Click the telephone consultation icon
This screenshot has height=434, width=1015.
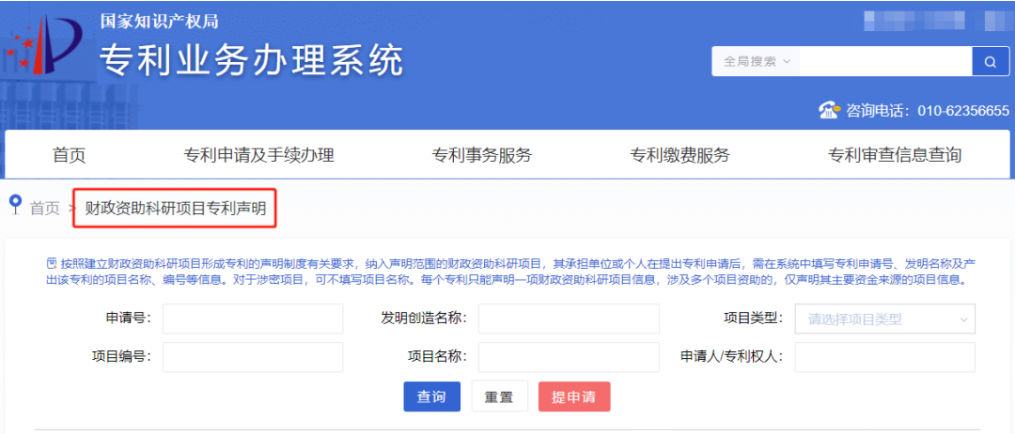pyautogui.click(x=829, y=111)
